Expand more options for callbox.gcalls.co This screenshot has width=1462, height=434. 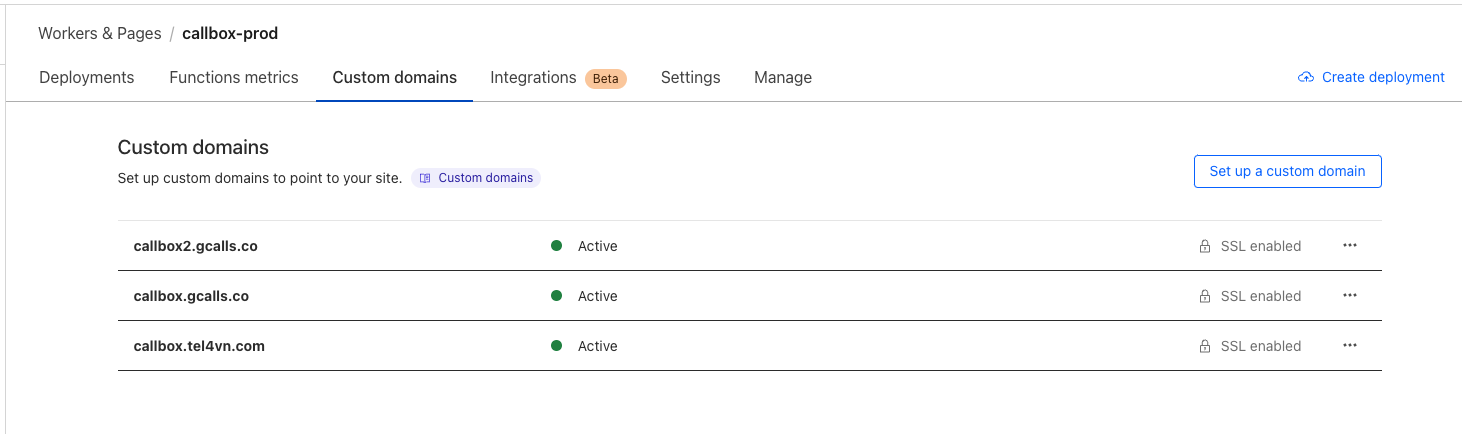[1350, 296]
